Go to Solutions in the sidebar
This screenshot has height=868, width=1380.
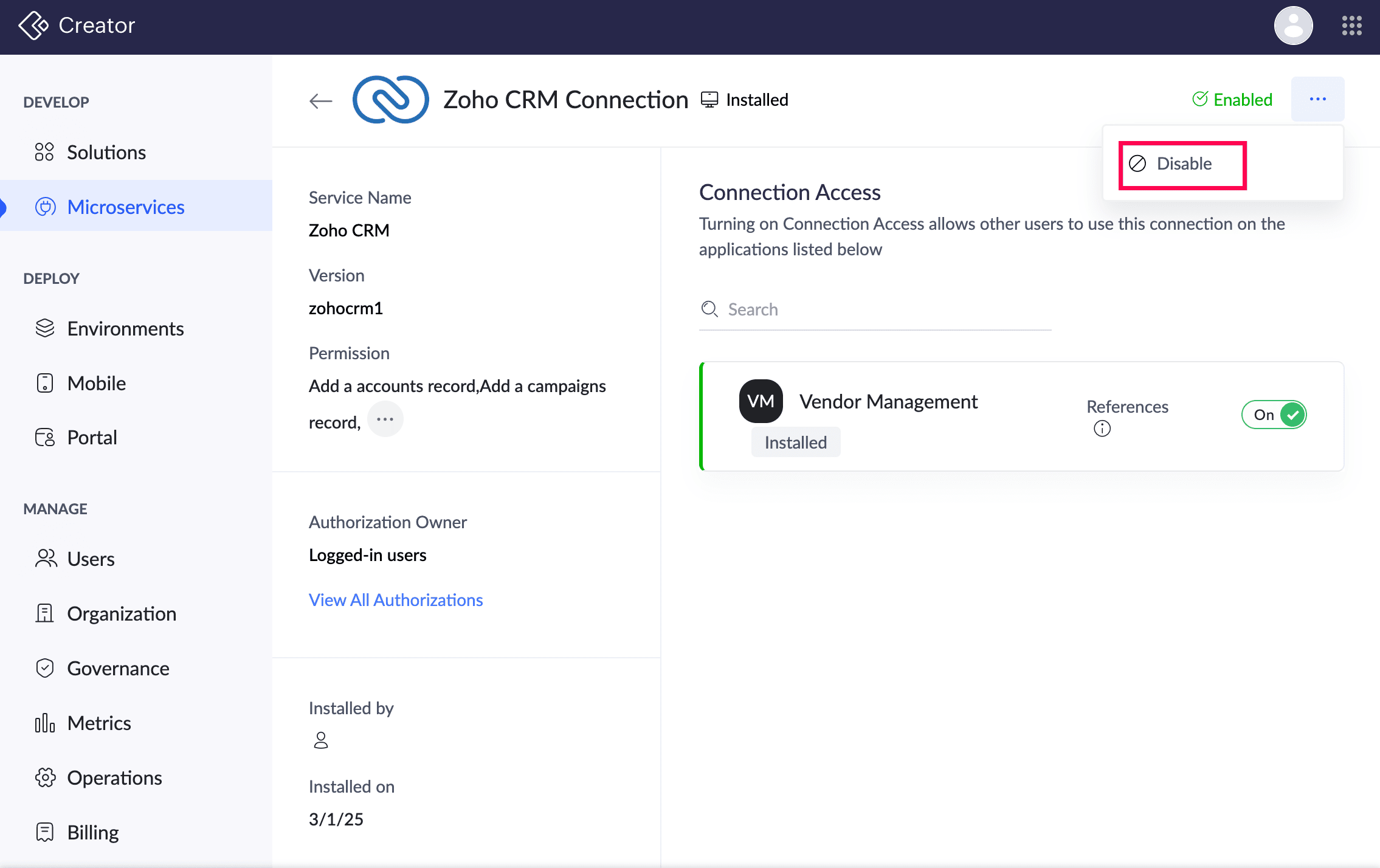point(106,152)
